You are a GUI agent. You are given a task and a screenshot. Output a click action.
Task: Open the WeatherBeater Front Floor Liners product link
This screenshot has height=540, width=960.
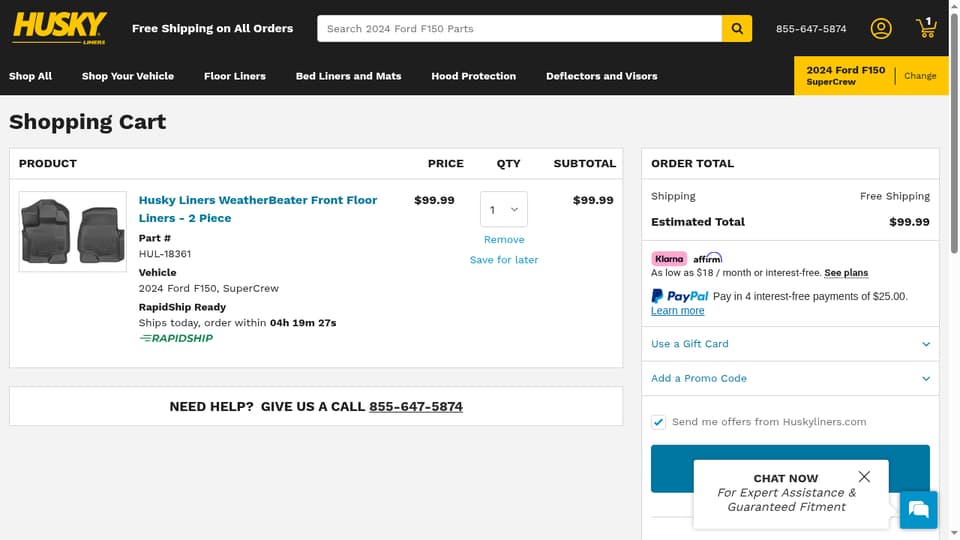coord(258,209)
